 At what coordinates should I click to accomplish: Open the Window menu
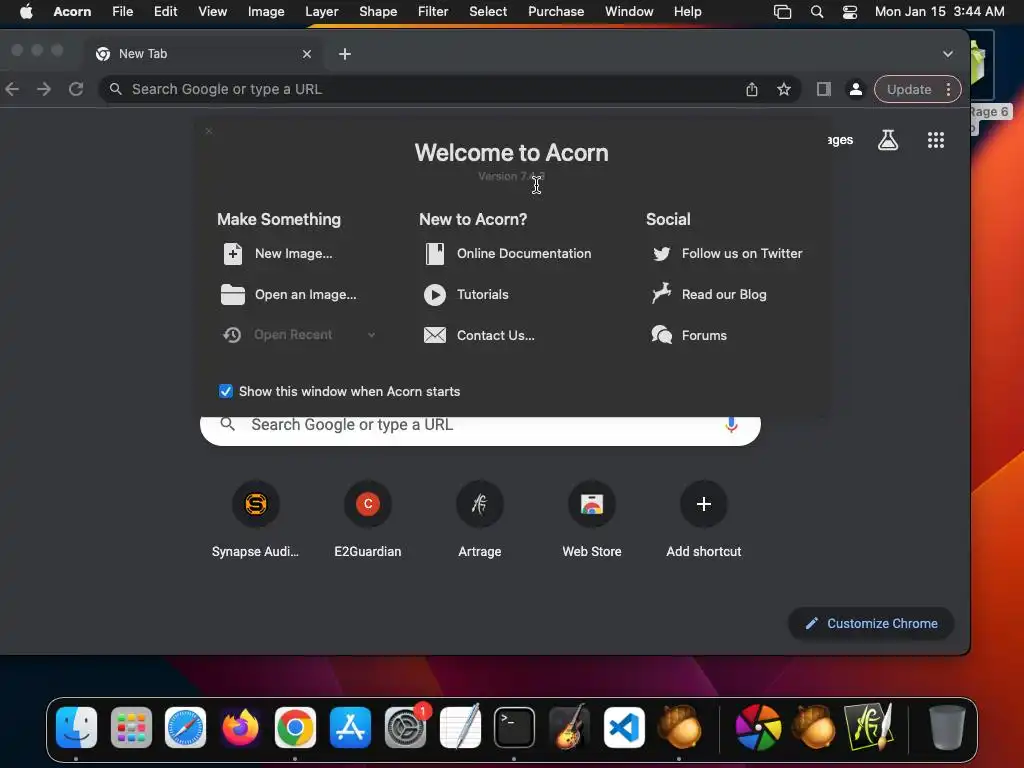coord(629,12)
